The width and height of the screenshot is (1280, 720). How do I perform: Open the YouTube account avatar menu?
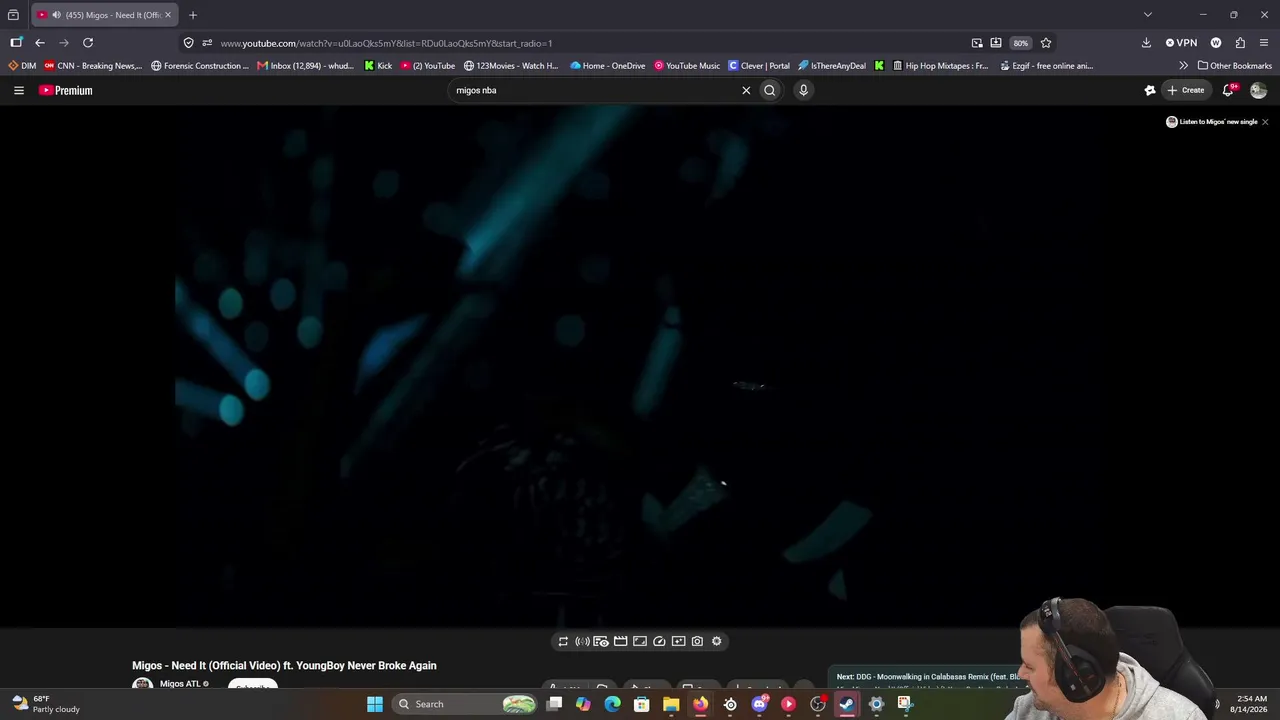tap(1258, 90)
